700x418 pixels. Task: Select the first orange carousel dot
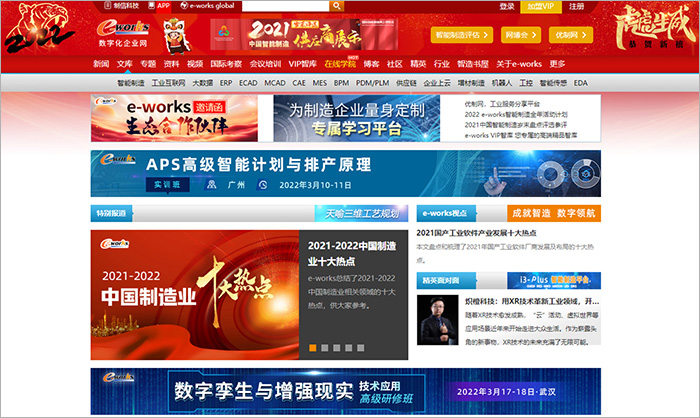coord(313,348)
